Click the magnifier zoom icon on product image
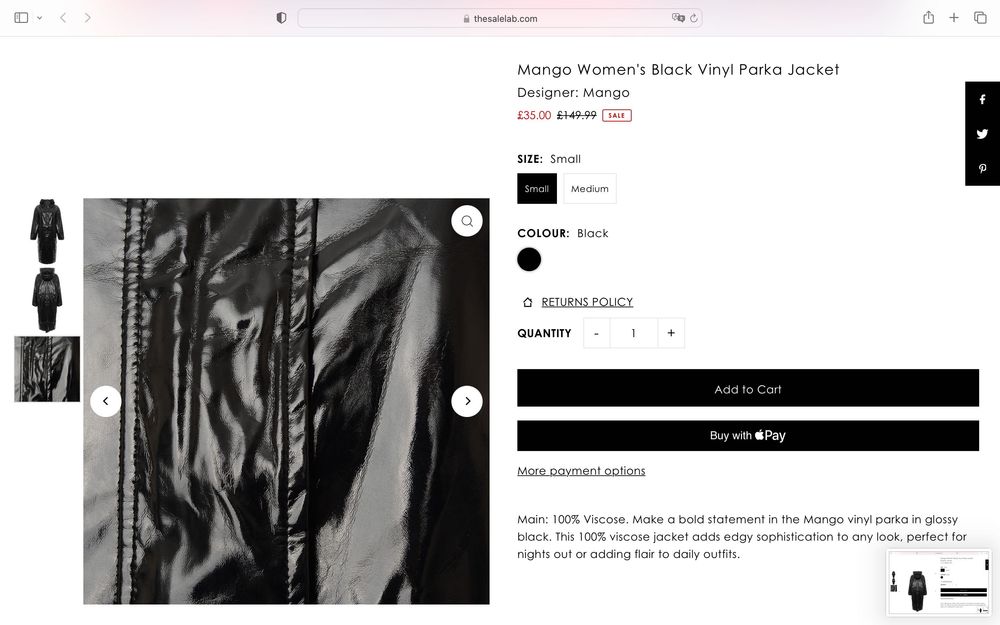This screenshot has height=625, width=1000. (x=467, y=221)
